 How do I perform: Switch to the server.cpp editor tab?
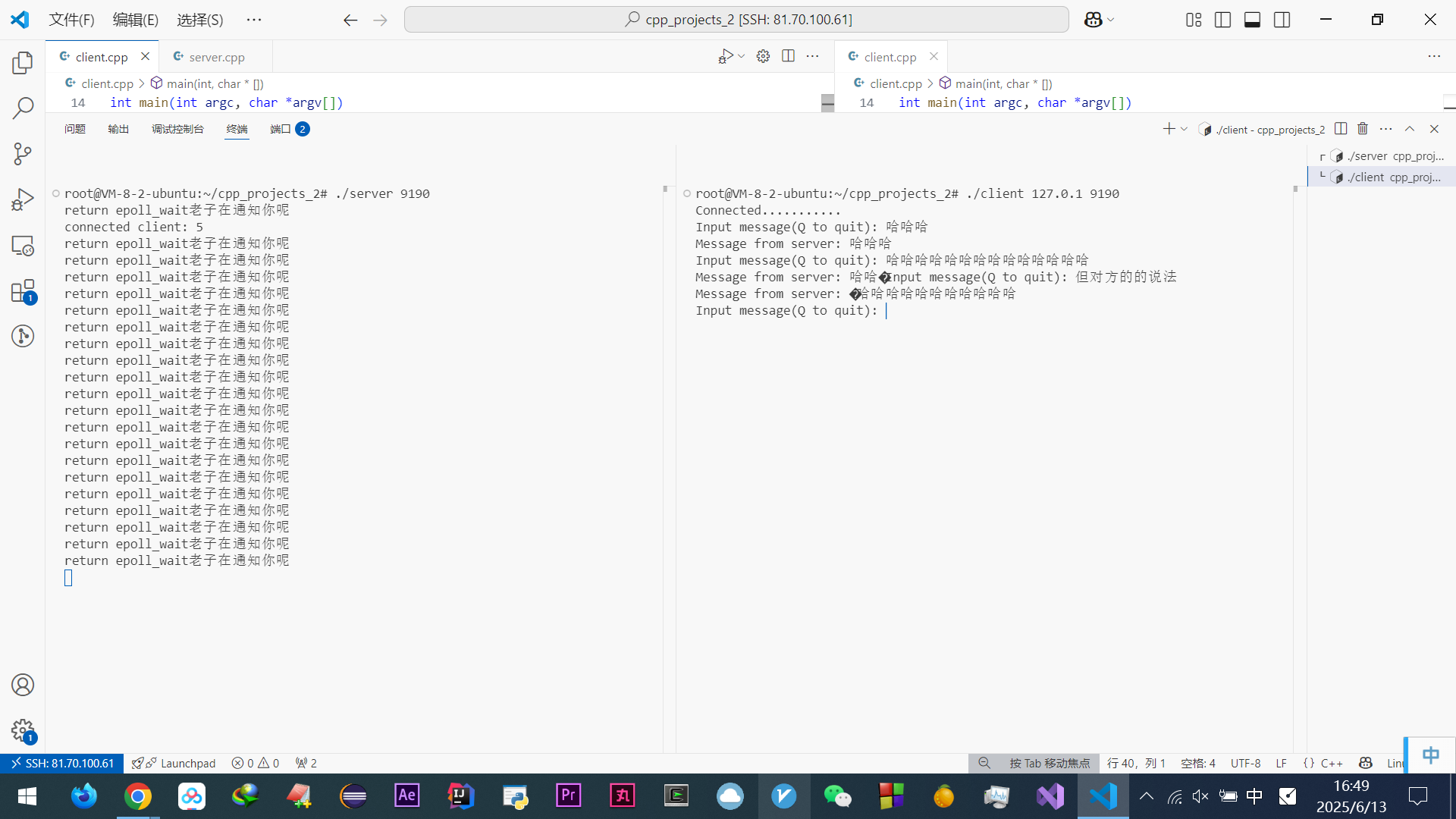216,57
